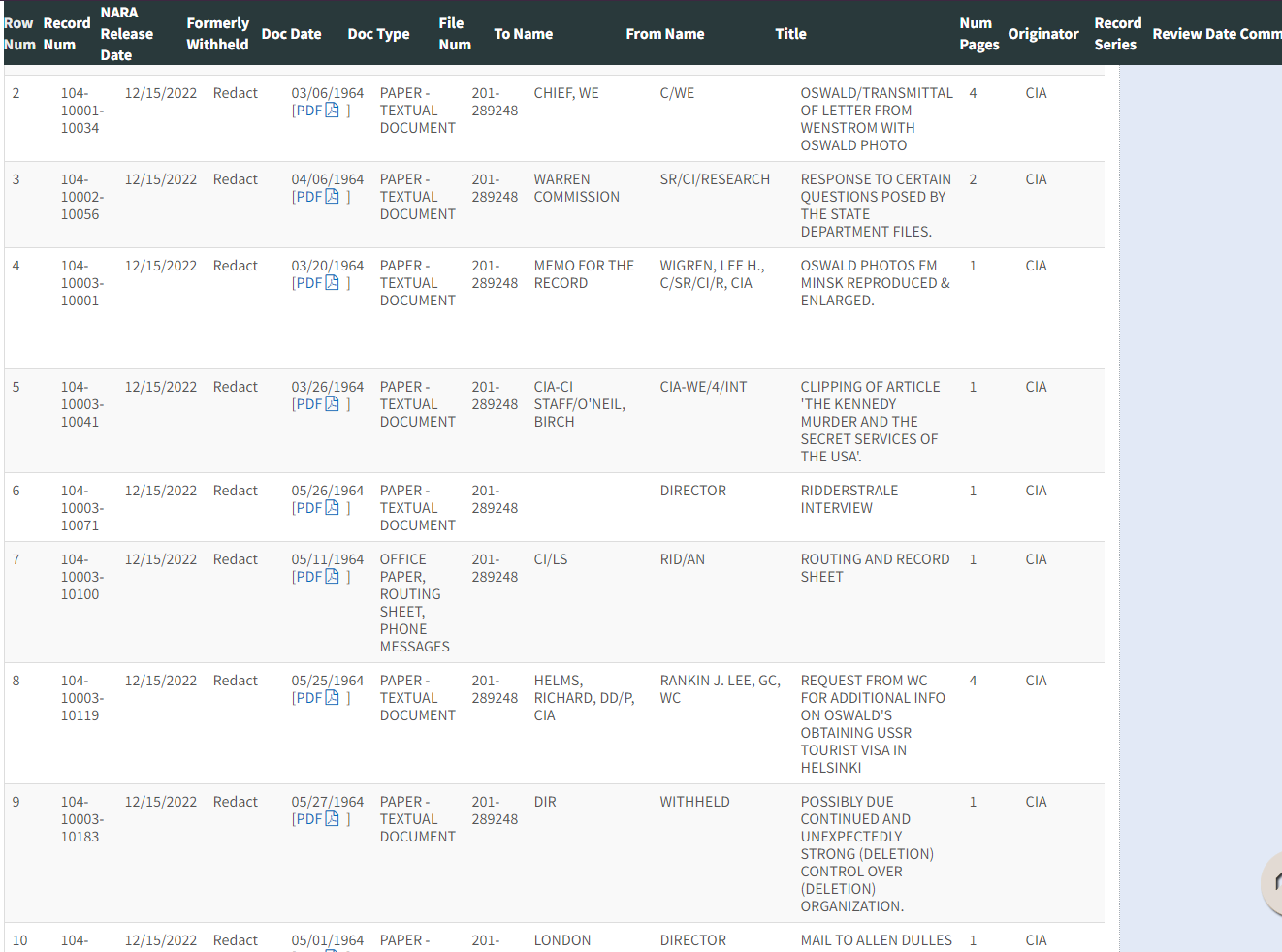Viewport: 1282px width, 952px height.
Task: Open PDF icon for record 104-10003-10183
Action: click(x=332, y=819)
